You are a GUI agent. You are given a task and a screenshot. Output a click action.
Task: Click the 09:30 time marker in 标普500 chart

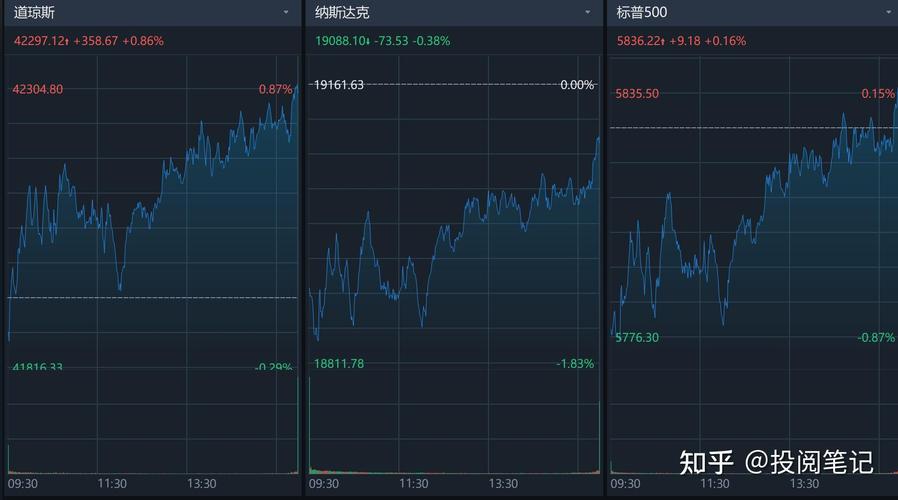click(x=625, y=484)
